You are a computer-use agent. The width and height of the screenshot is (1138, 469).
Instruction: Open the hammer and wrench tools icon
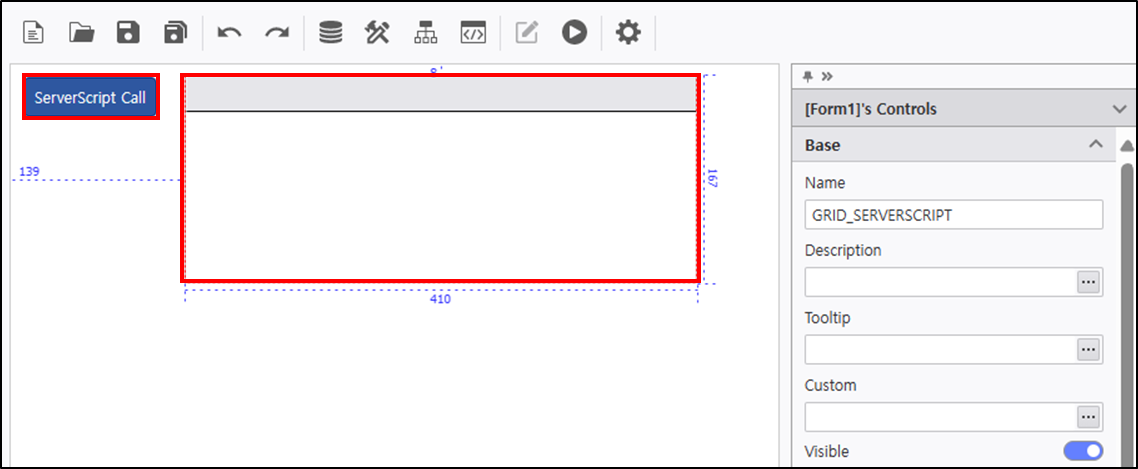[377, 33]
